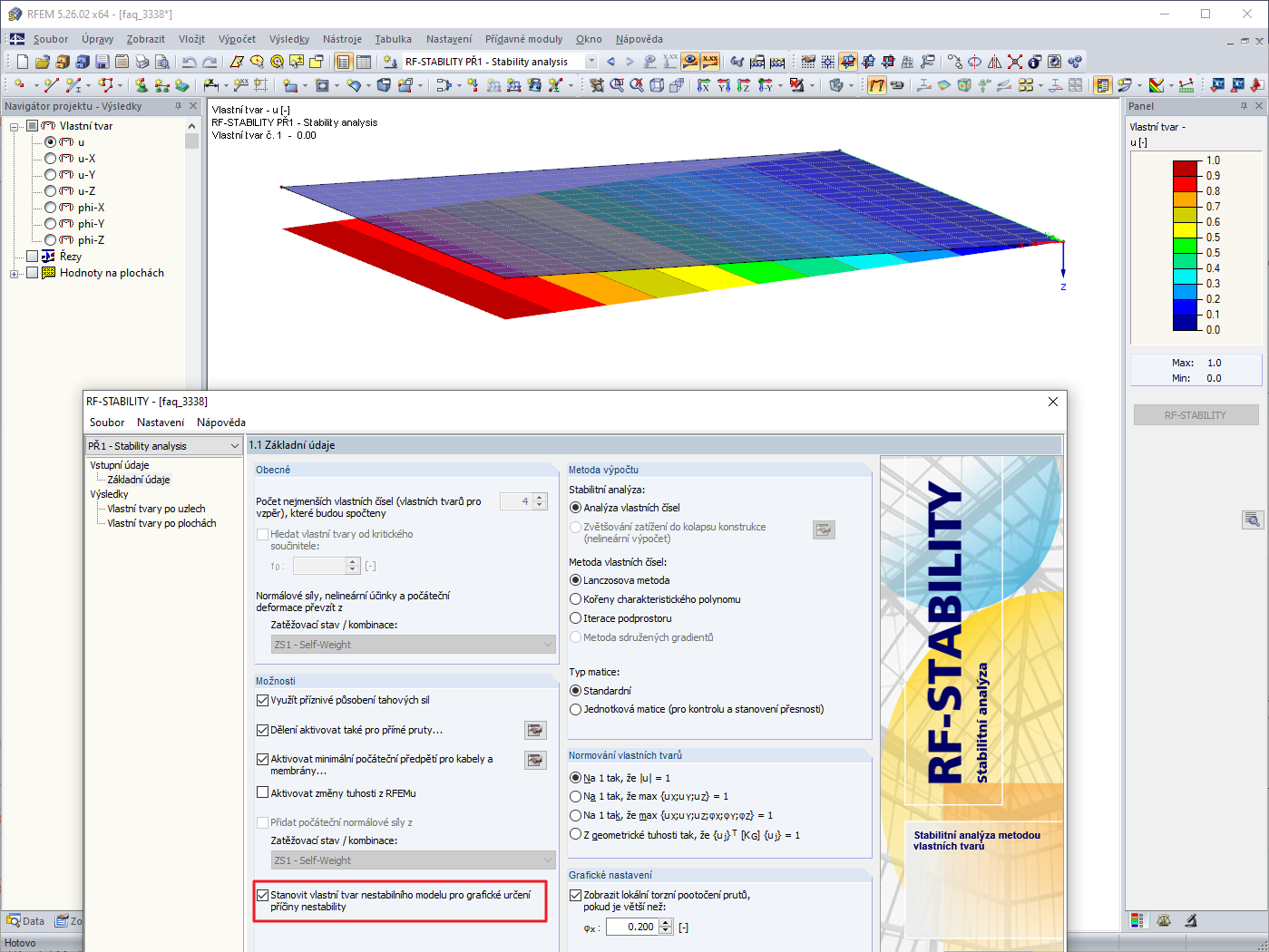Open an existing model file
The image size is (1269, 952).
pos(43,62)
